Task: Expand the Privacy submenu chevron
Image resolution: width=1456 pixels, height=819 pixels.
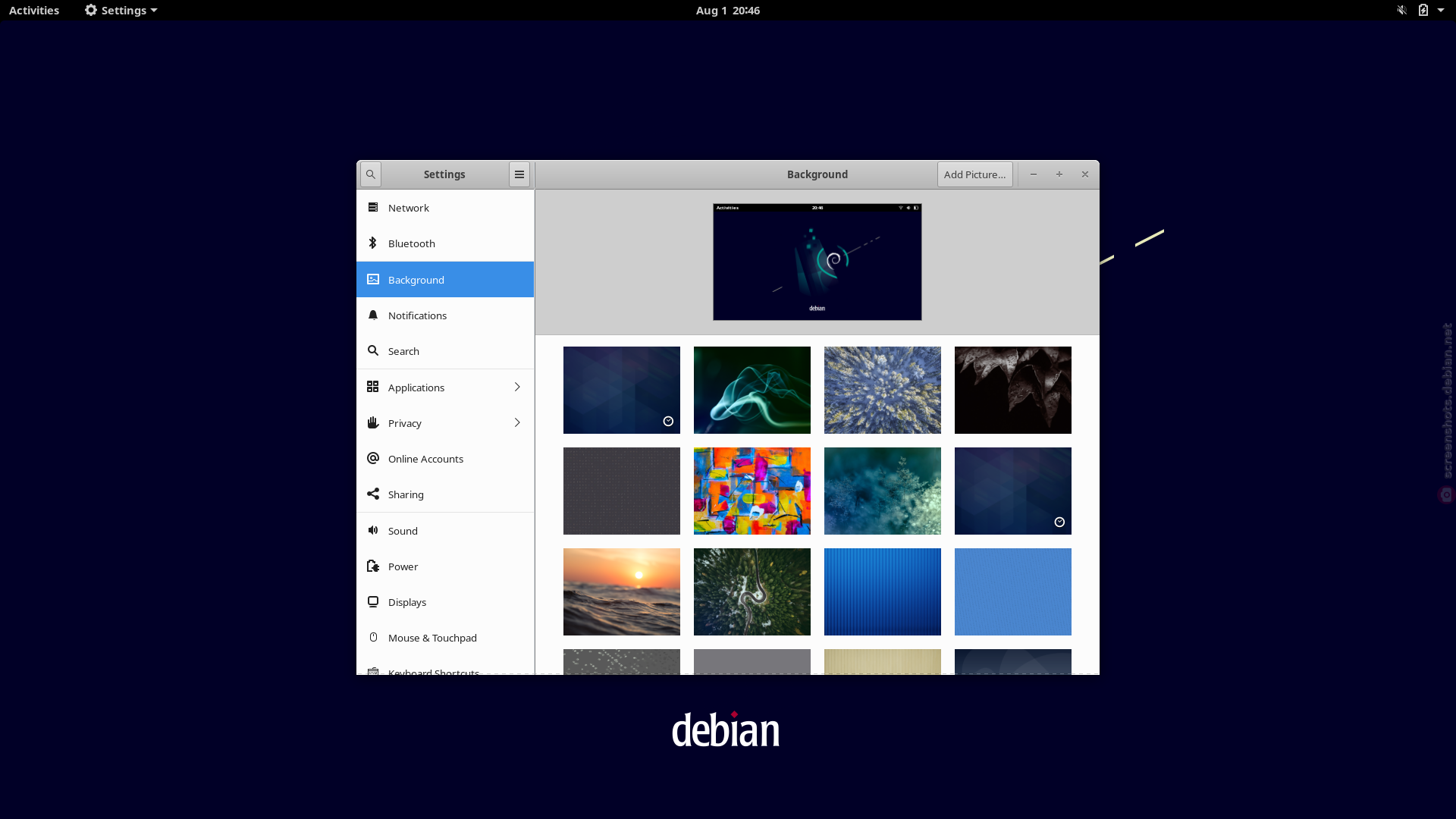Action: pyautogui.click(x=517, y=422)
